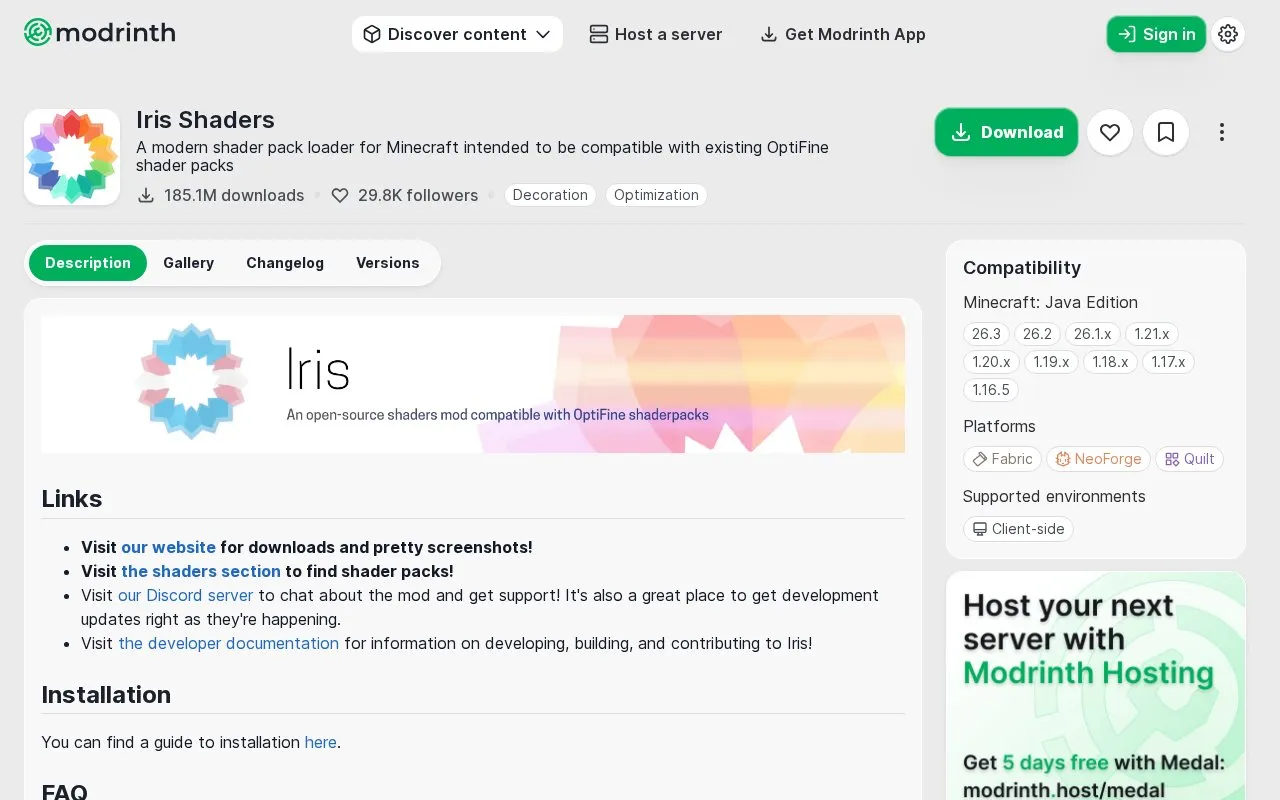Open 'the shaders section' link

pos(200,571)
